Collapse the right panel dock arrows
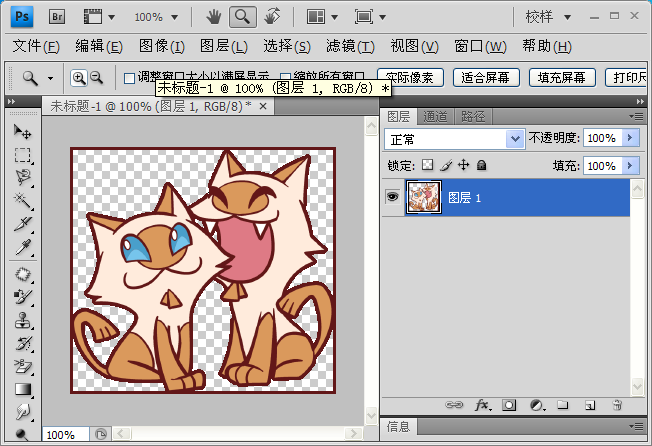Screen dimensions: 652x446 (640, 101)
